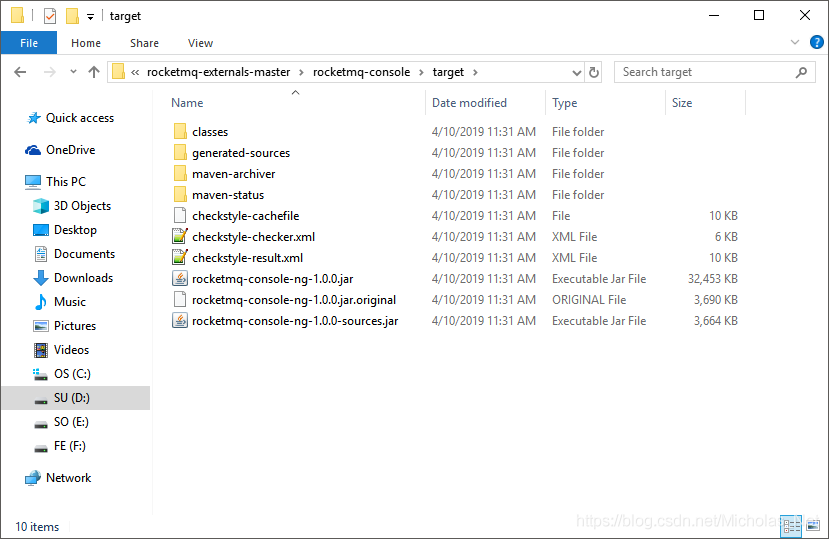The width and height of the screenshot is (829, 539).
Task: Switch to Large icons view button
Action: [x=813, y=526]
